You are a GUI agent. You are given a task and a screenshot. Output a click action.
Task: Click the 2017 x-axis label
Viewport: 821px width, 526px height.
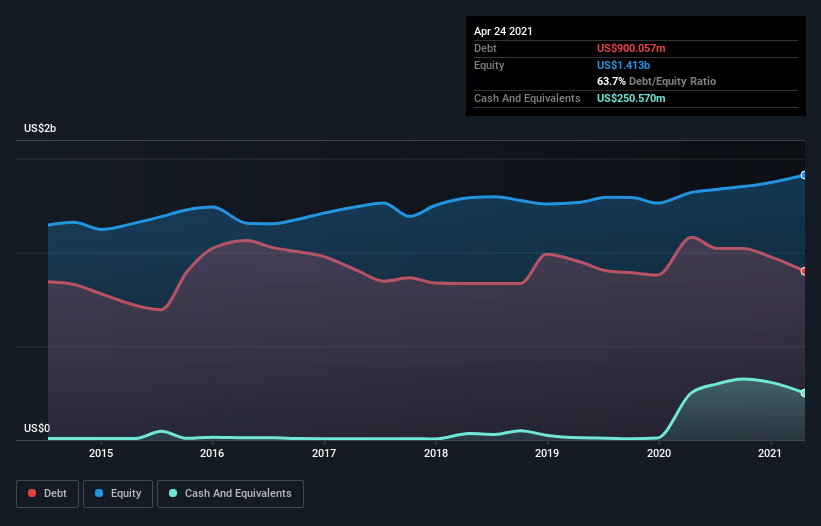pyautogui.click(x=324, y=453)
